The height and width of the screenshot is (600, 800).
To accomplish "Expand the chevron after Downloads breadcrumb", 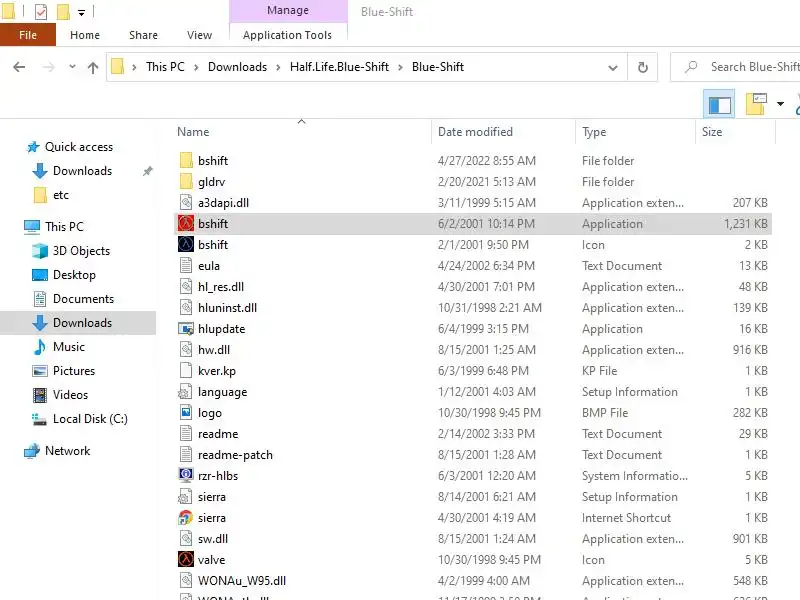I will (278, 67).
